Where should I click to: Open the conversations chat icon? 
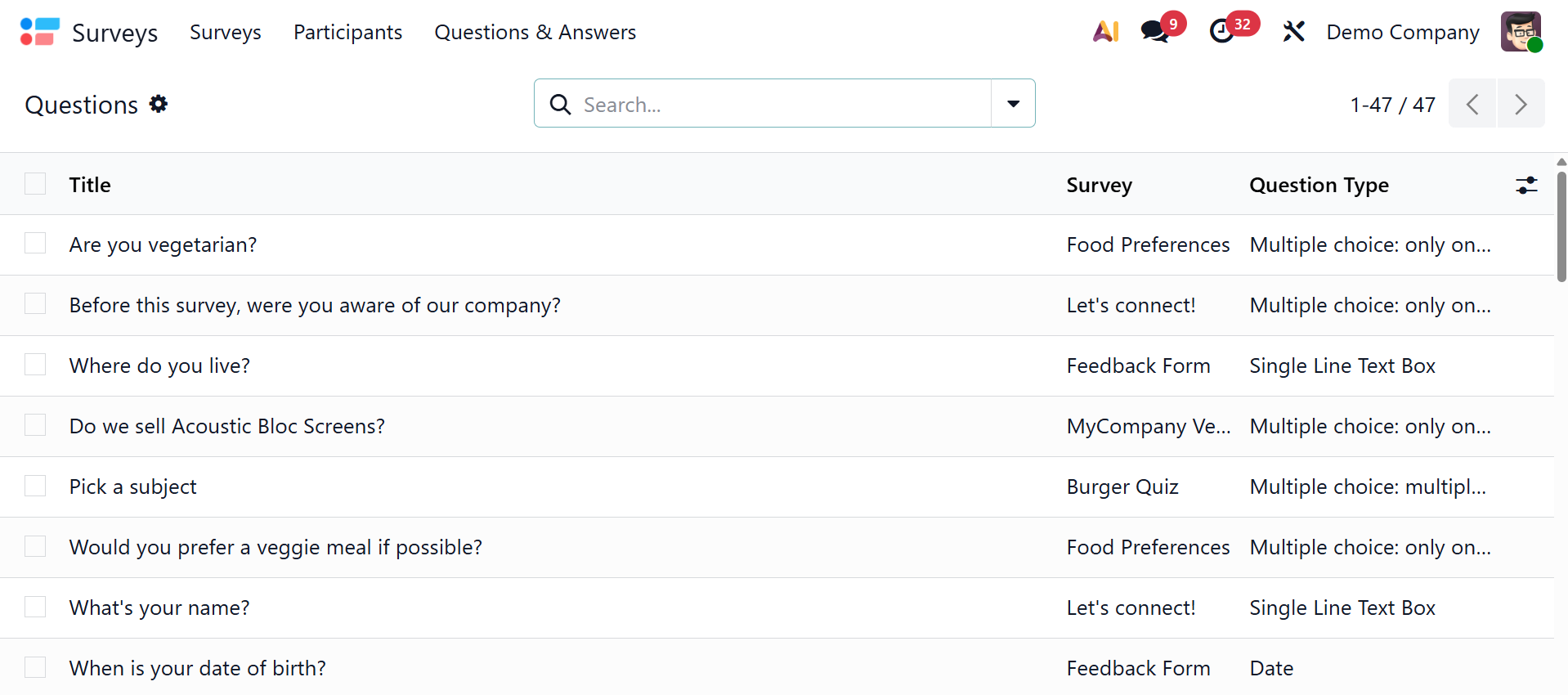pos(1154,32)
